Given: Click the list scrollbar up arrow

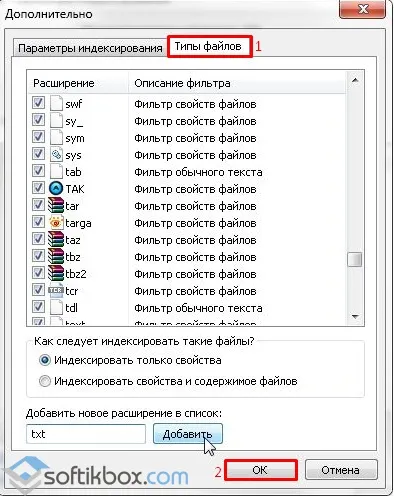Looking at the screenshot, I should click(x=355, y=80).
